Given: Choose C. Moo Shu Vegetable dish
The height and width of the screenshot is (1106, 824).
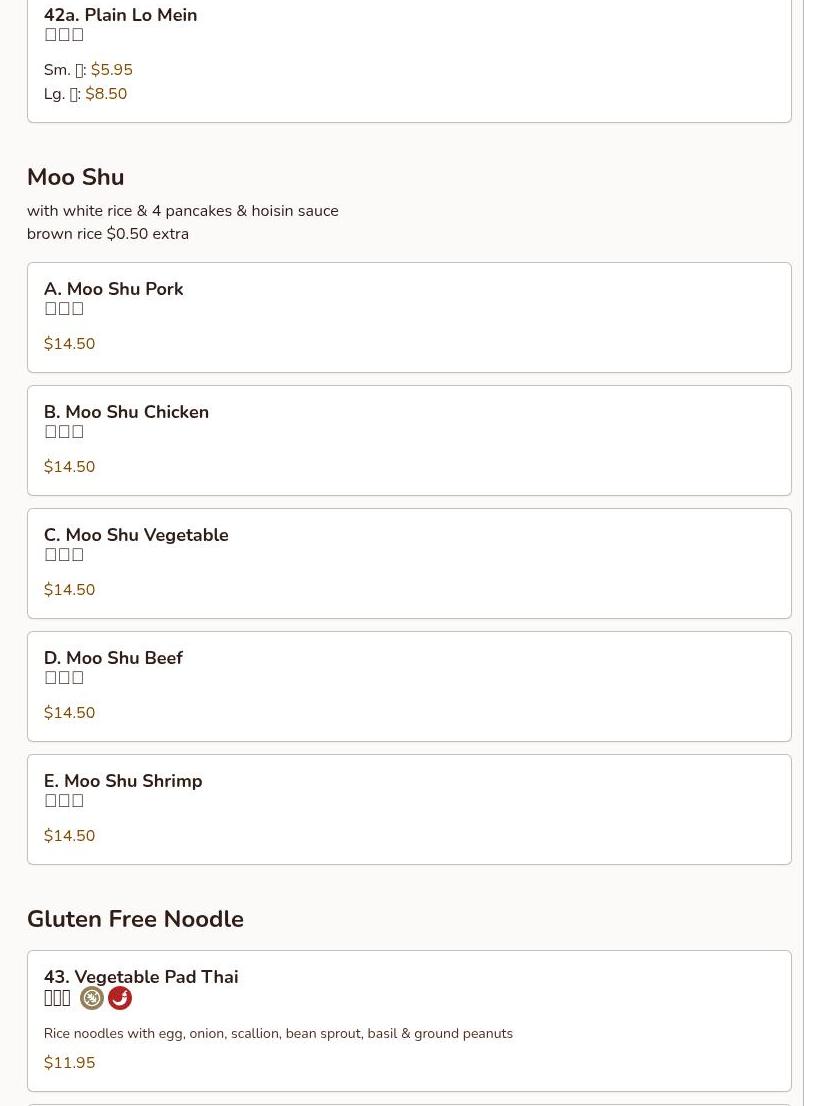Looking at the screenshot, I should [136, 535].
